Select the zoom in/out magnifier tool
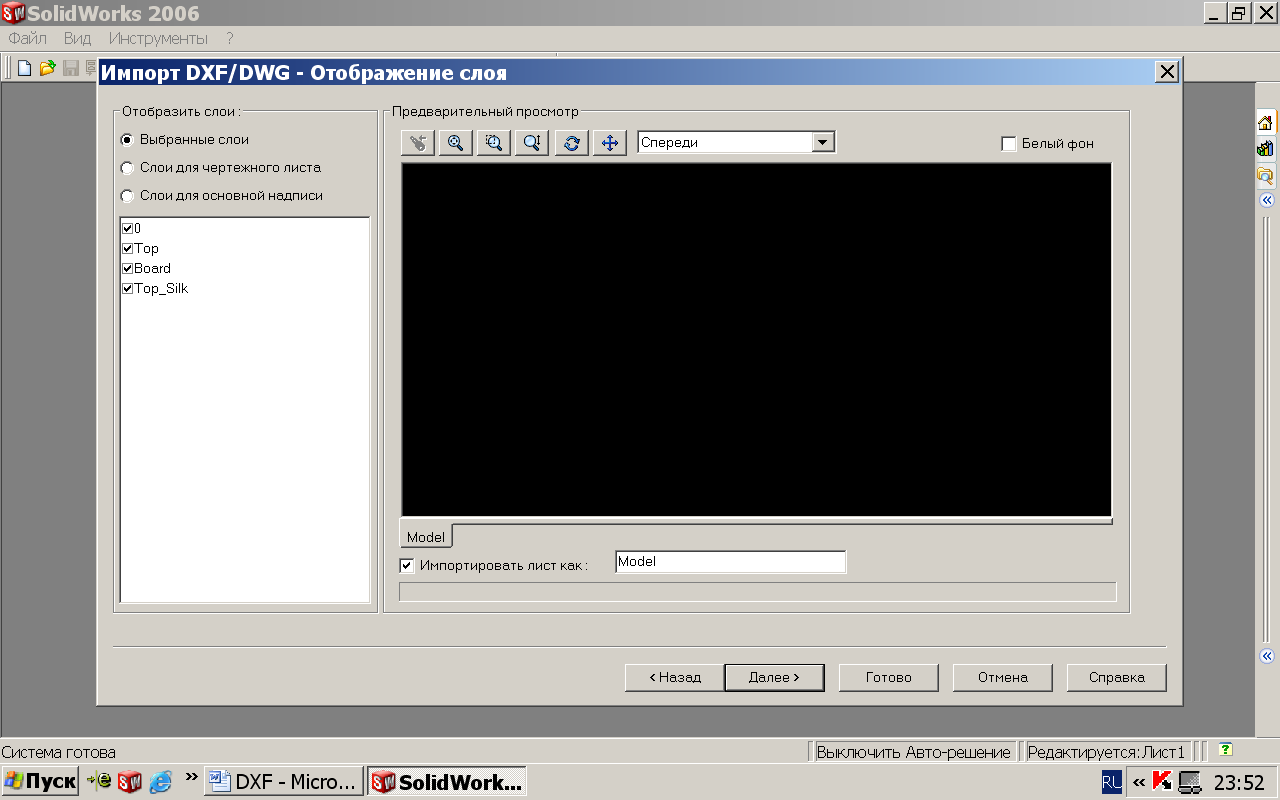 tap(532, 143)
